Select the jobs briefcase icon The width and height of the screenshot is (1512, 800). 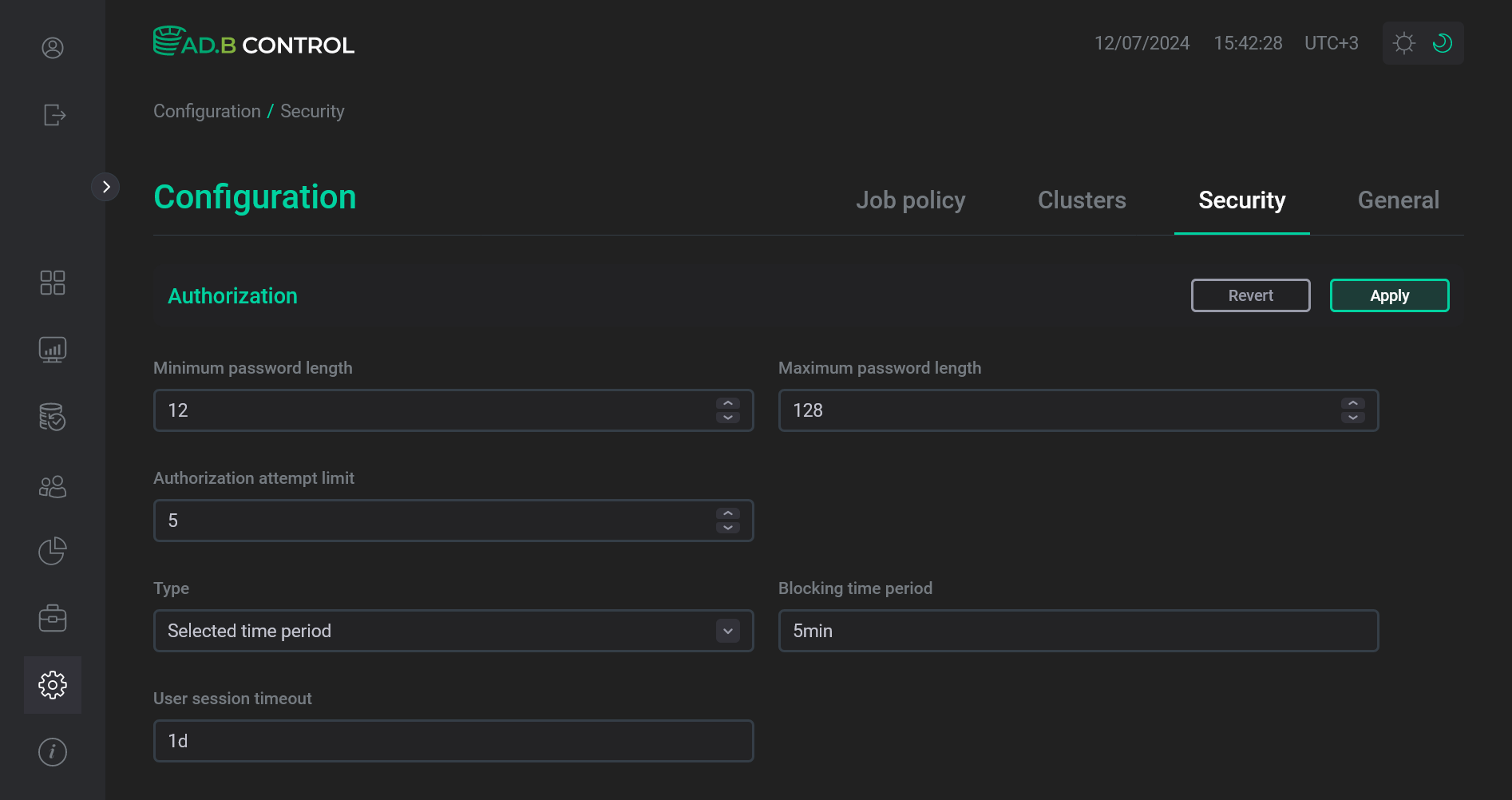click(53, 617)
